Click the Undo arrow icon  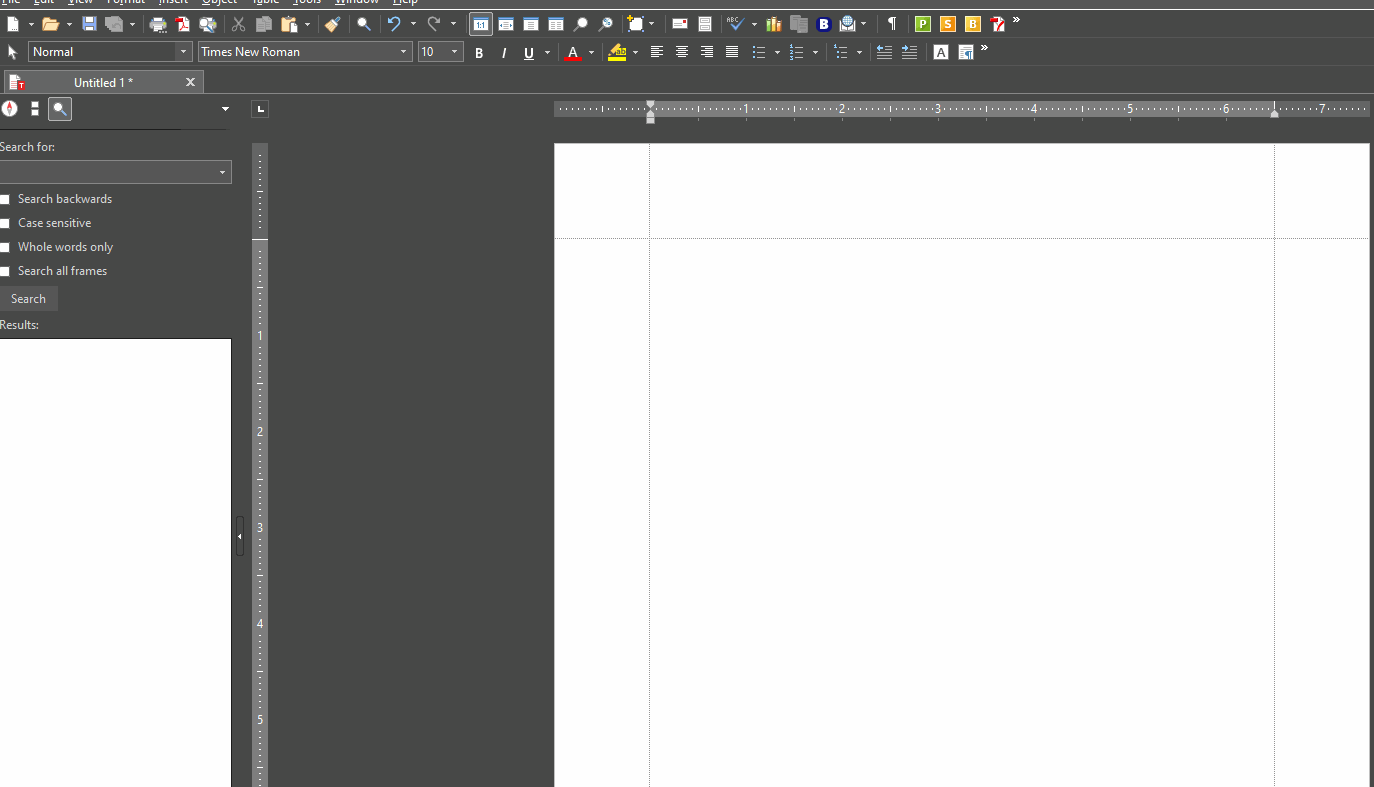coord(394,24)
